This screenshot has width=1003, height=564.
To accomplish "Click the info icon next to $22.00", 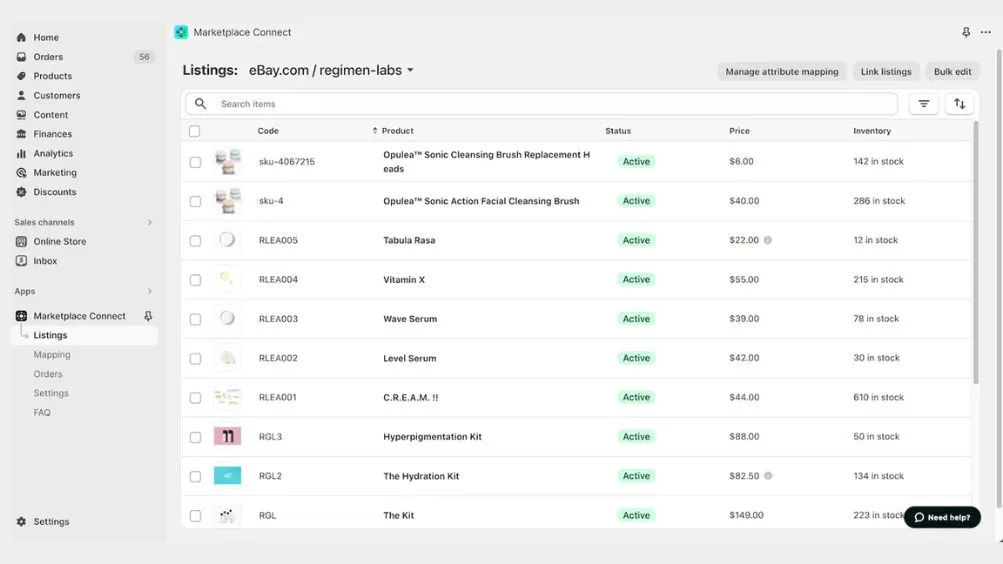I will coord(768,240).
